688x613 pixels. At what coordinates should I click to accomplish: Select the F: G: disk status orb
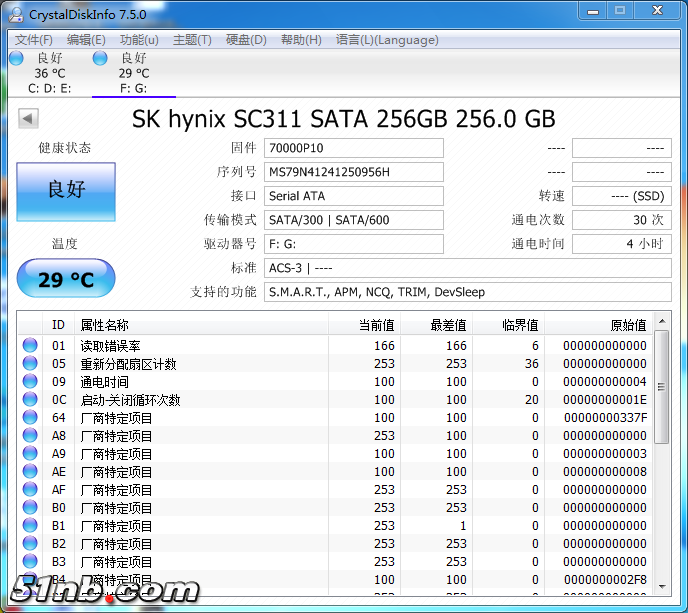[x=100, y=58]
